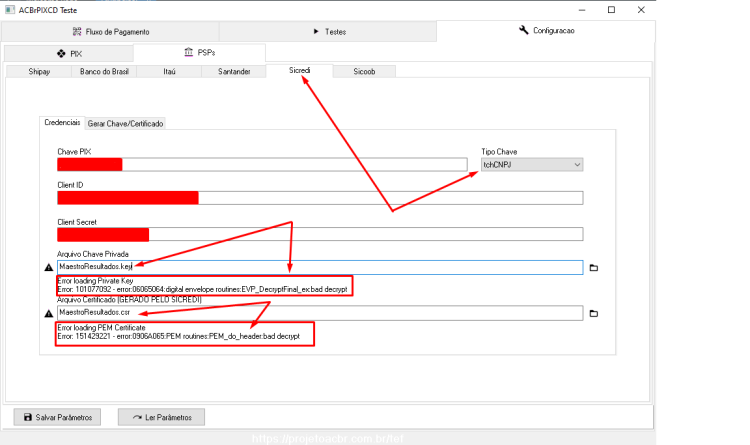Select the Configuracao tab

[546, 31]
